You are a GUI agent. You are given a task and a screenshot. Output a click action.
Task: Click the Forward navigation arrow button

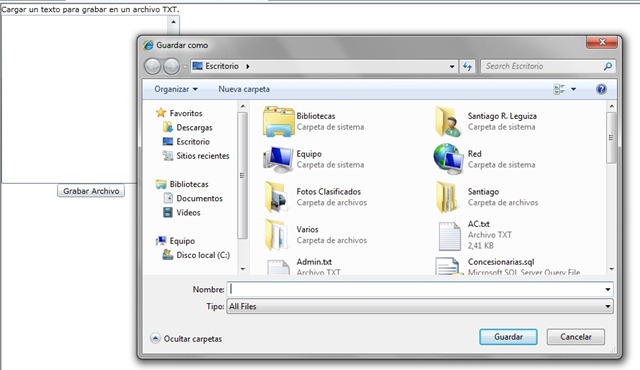coord(171,66)
